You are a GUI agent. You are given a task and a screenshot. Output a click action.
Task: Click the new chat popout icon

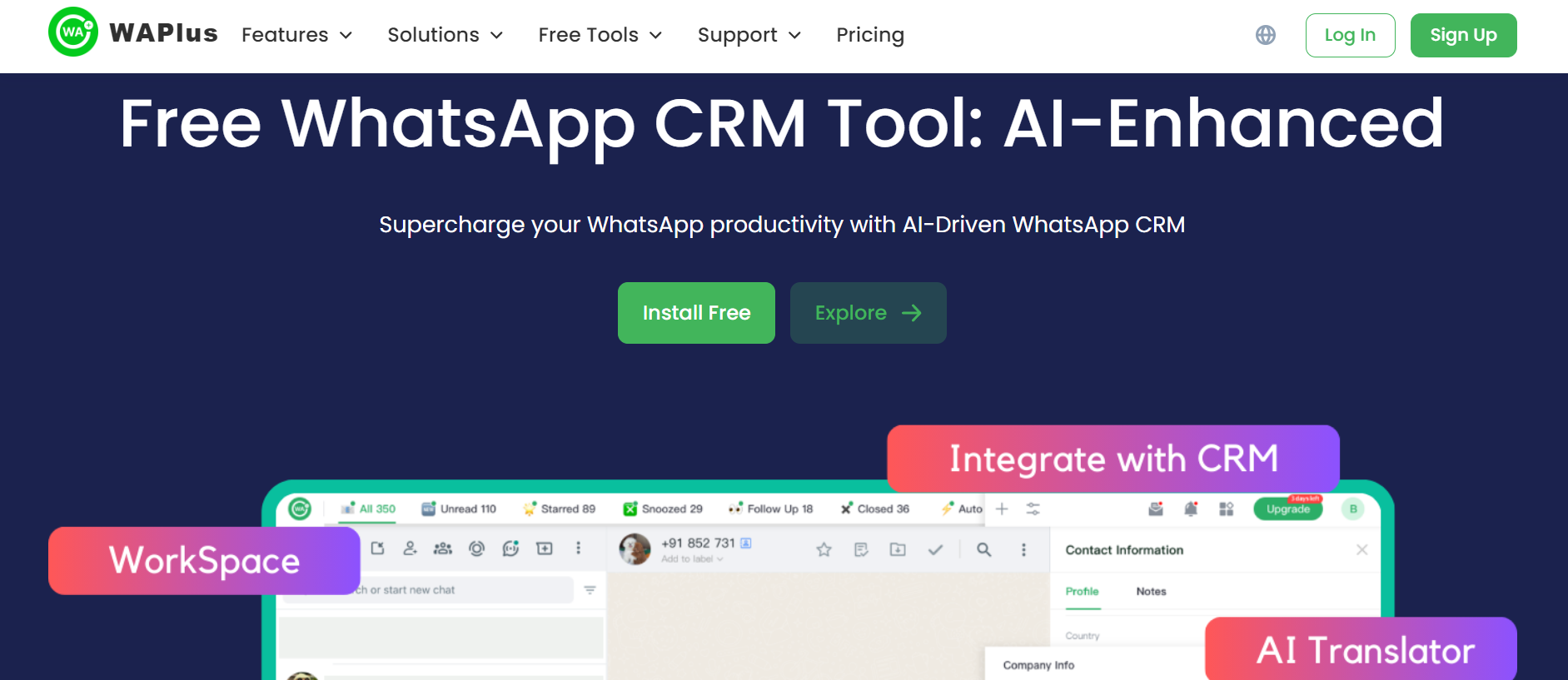tap(377, 548)
